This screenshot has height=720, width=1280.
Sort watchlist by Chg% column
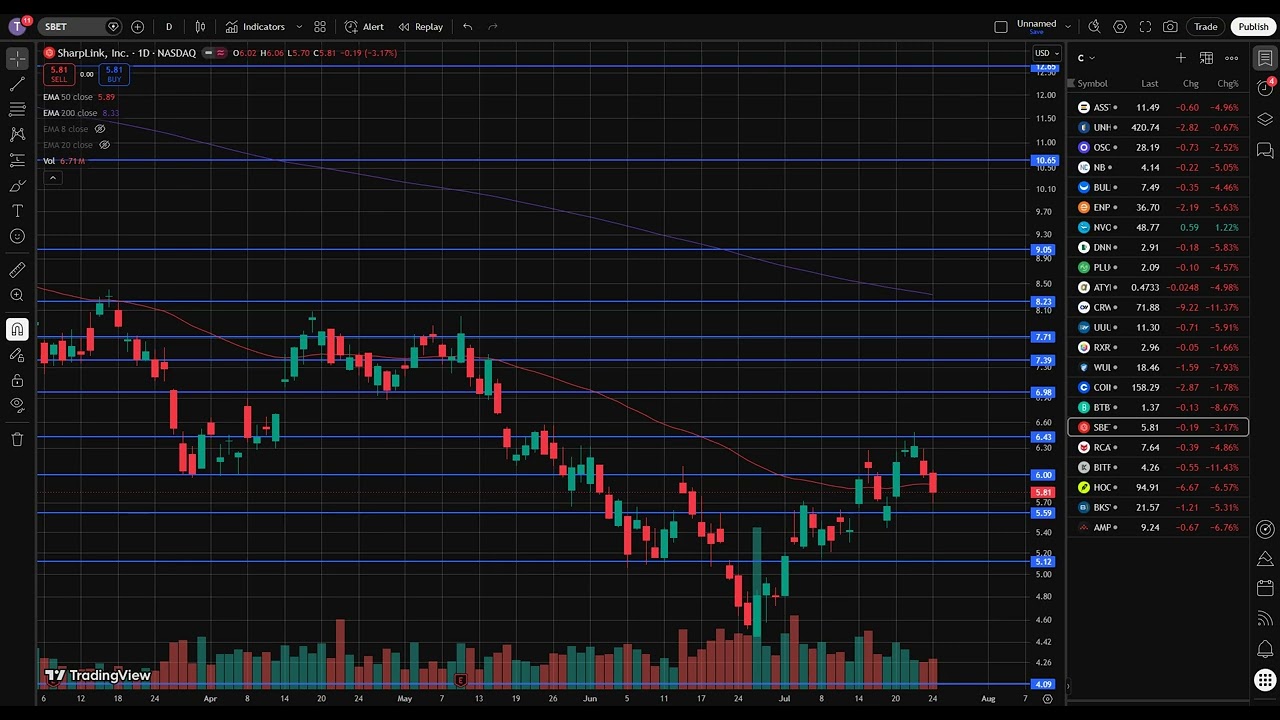pos(1227,84)
